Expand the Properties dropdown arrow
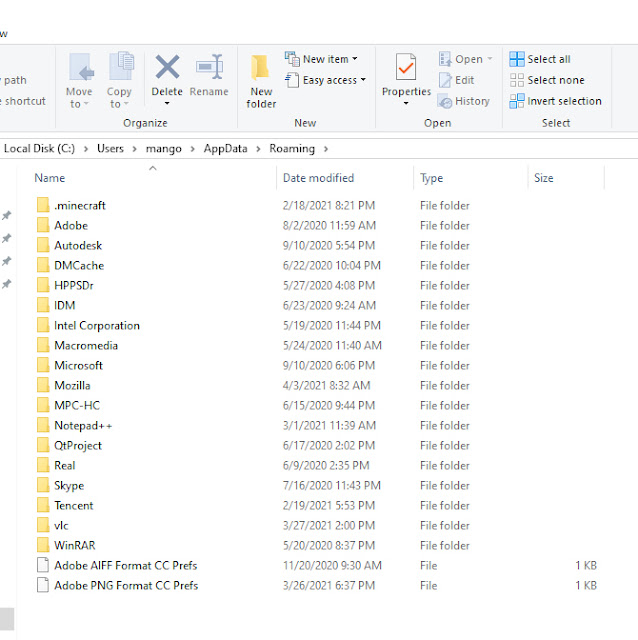This screenshot has height=640, width=638. pyautogui.click(x=406, y=104)
